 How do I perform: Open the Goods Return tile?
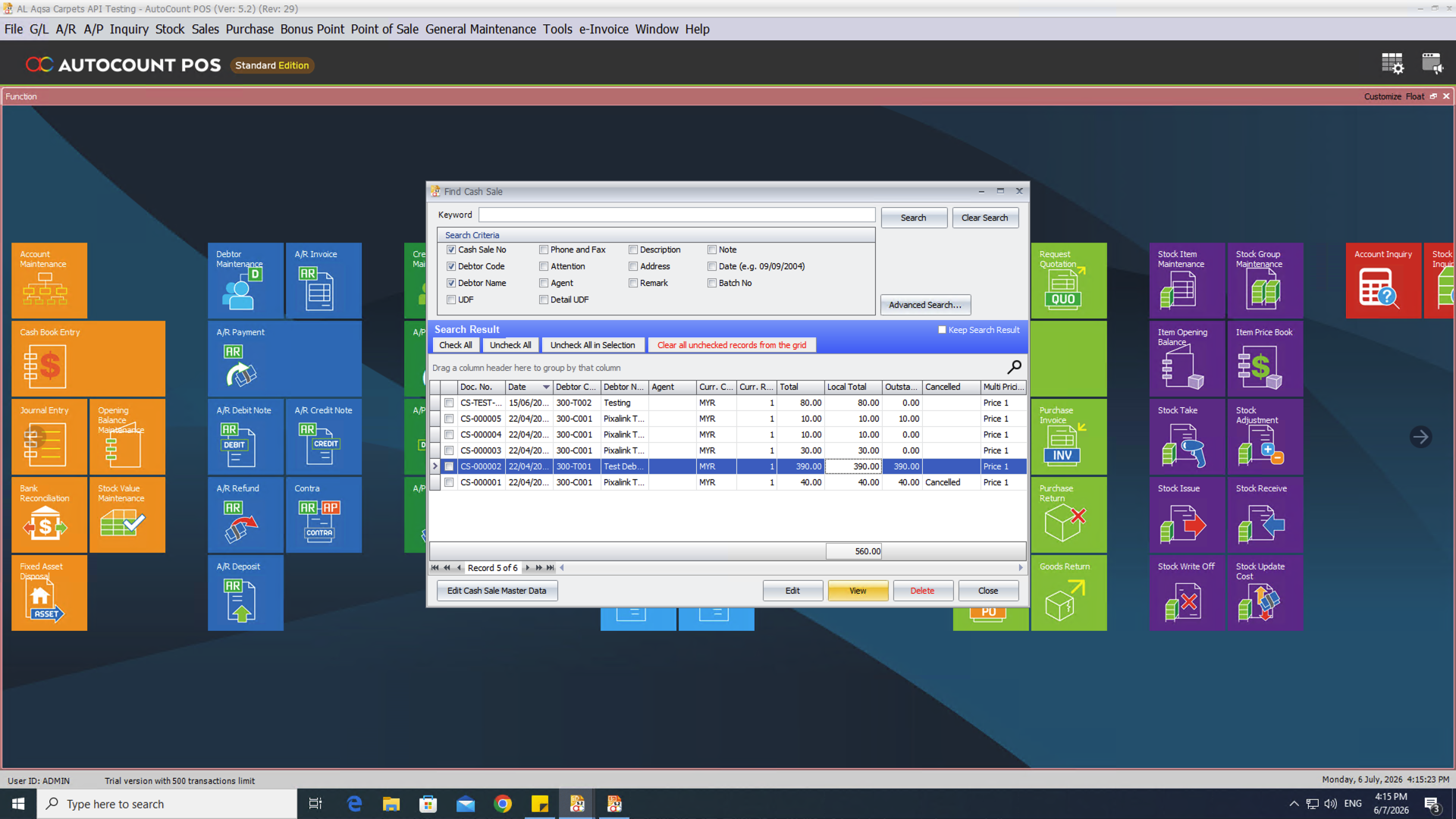coord(1069,593)
